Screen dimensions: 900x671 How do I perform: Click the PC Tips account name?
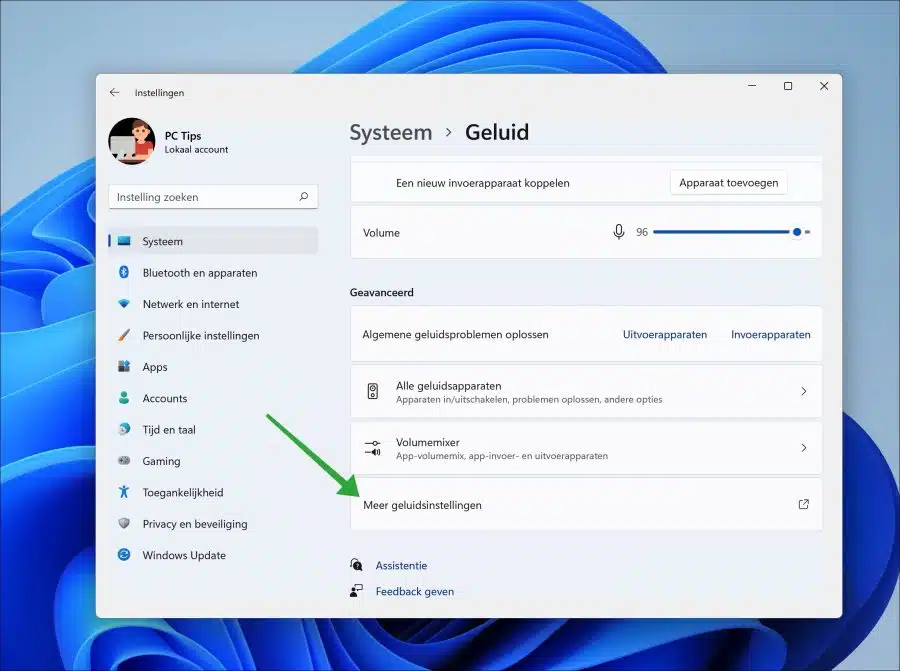(183, 136)
